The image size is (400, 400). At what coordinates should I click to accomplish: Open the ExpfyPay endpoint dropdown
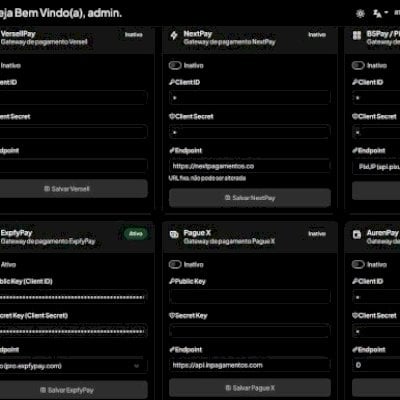[73, 366]
